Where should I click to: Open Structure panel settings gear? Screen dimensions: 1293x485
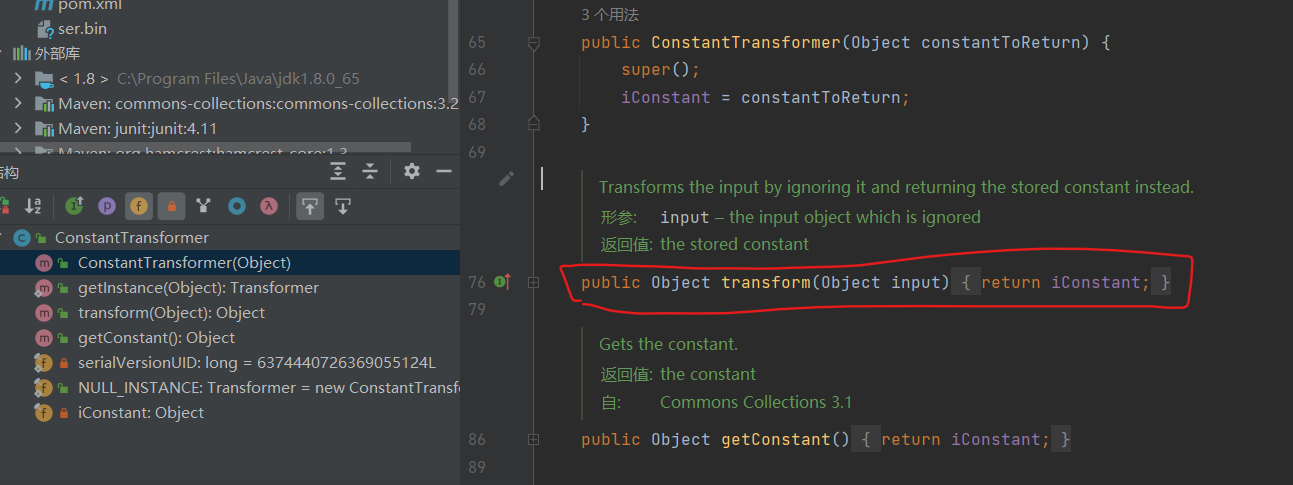pyautogui.click(x=412, y=172)
